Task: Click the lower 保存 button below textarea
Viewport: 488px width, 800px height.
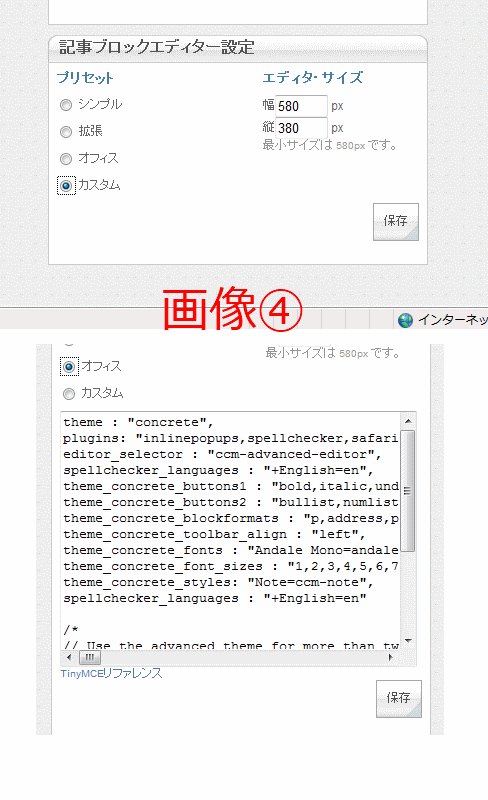Action: click(x=399, y=698)
